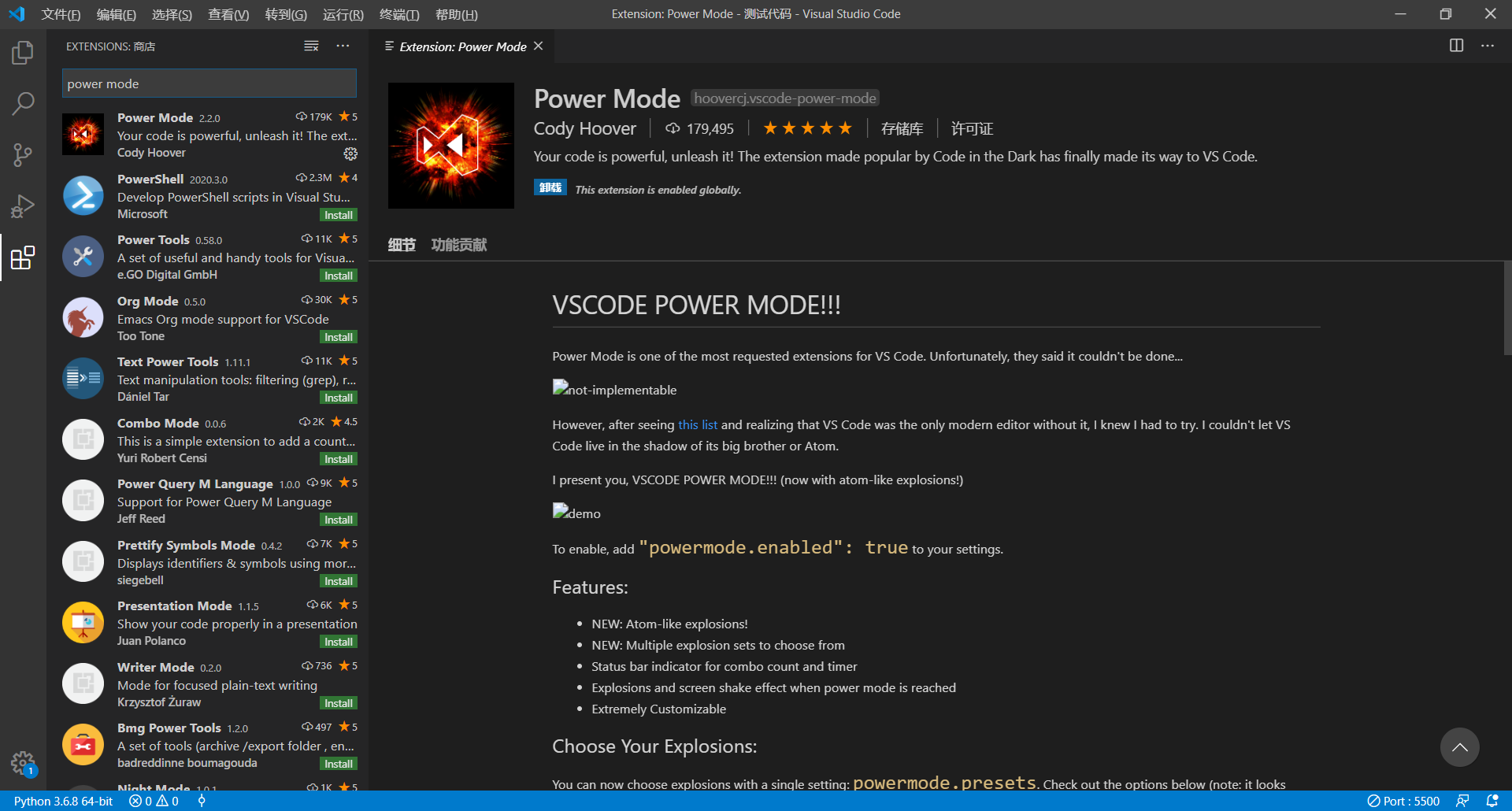Click the Text Power Tools icon
The width and height of the screenshot is (1512, 811).
pyautogui.click(x=83, y=379)
